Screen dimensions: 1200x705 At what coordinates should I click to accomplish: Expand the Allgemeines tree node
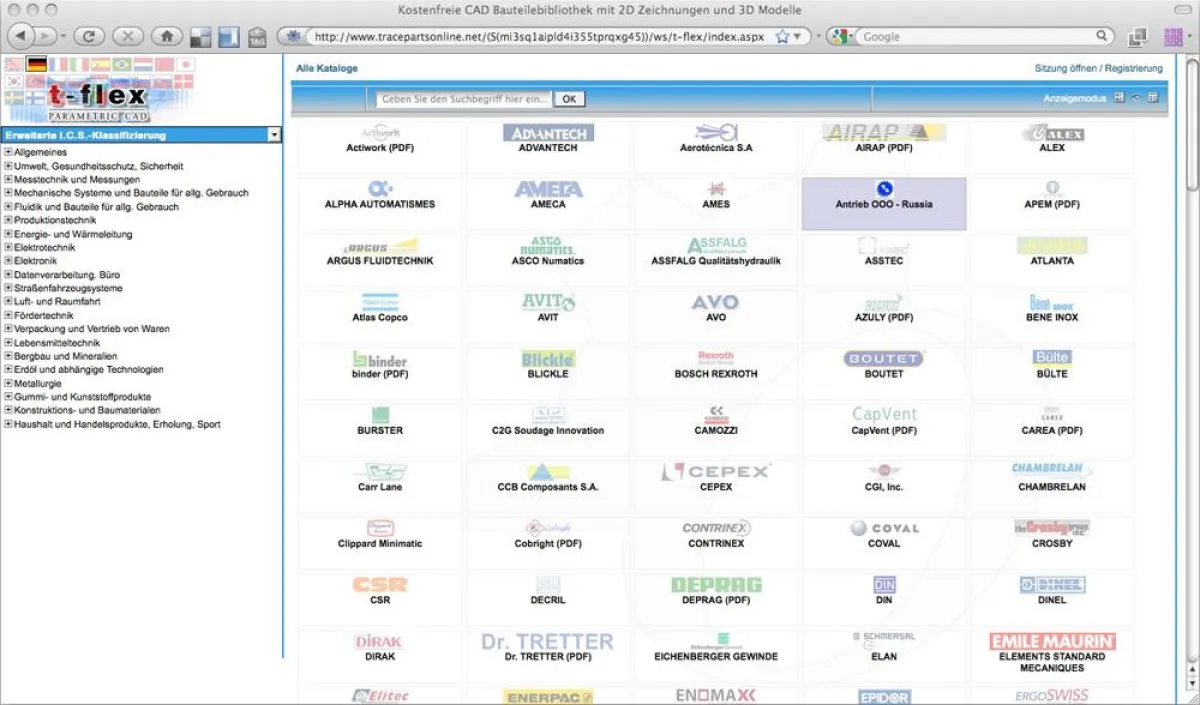[x=8, y=152]
